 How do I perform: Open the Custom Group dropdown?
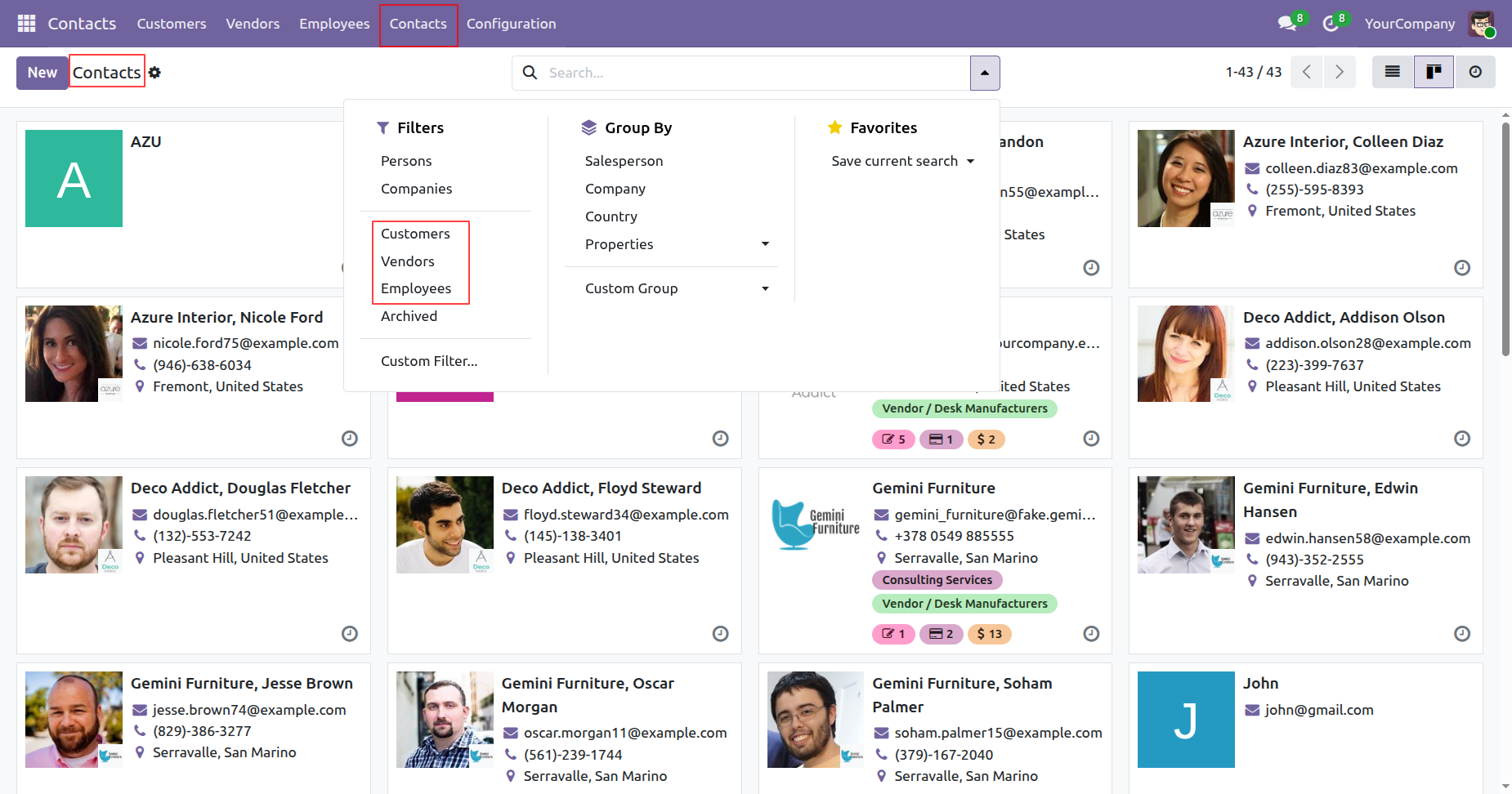click(x=677, y=288)
